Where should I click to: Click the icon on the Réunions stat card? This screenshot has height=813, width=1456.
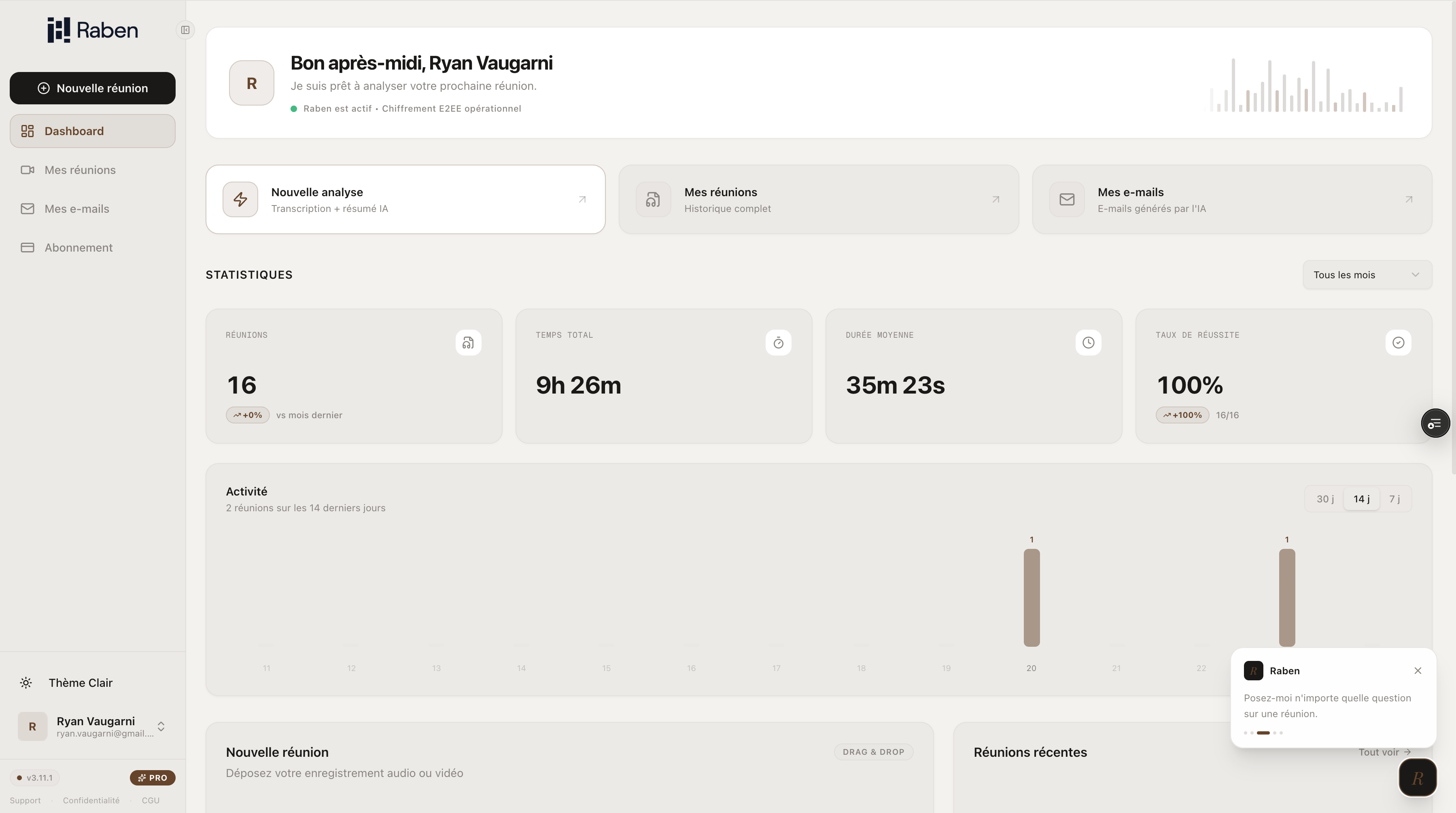(468, 343)
